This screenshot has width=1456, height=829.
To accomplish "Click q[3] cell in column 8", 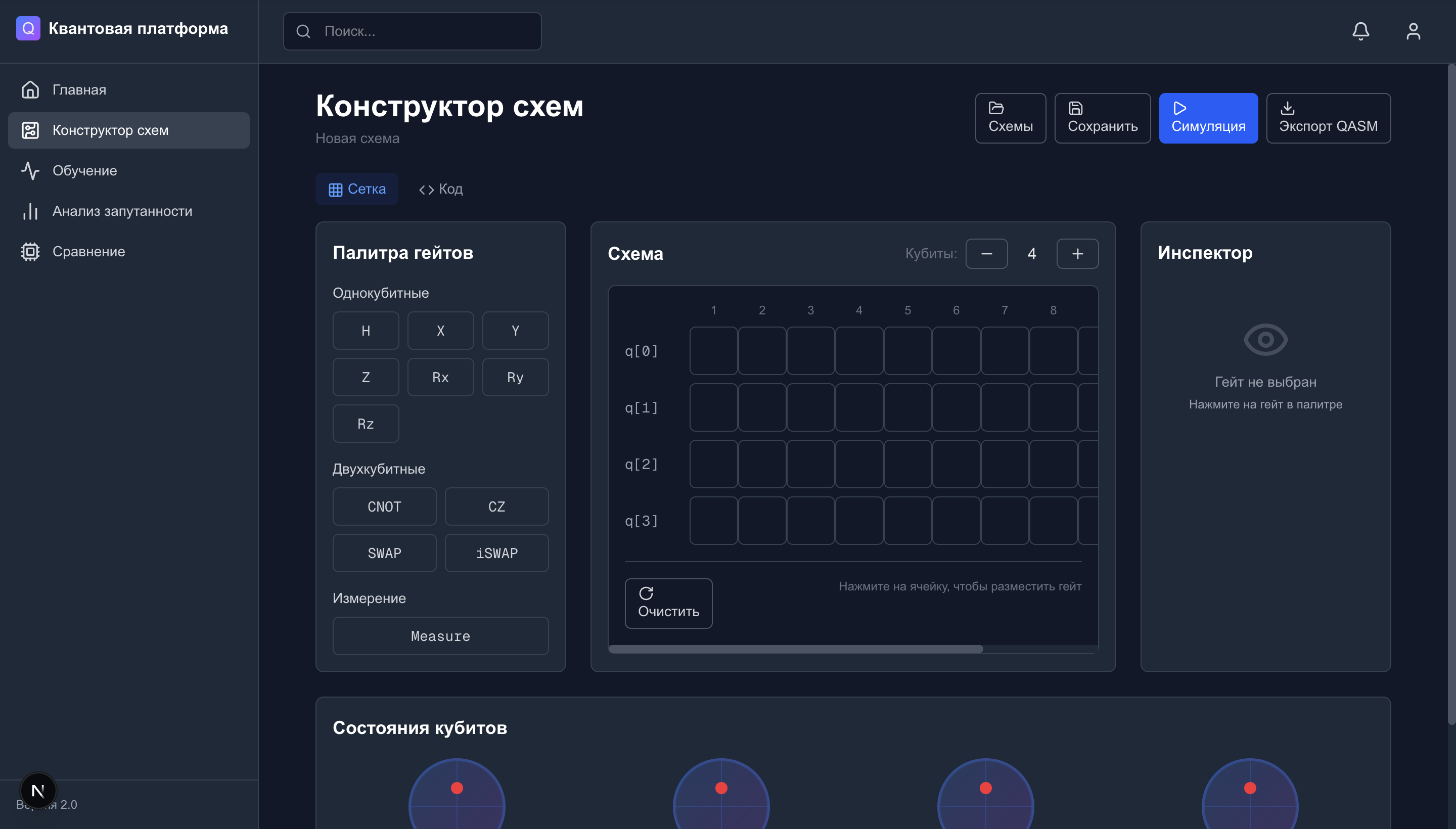I will [x=1054, y=521].
